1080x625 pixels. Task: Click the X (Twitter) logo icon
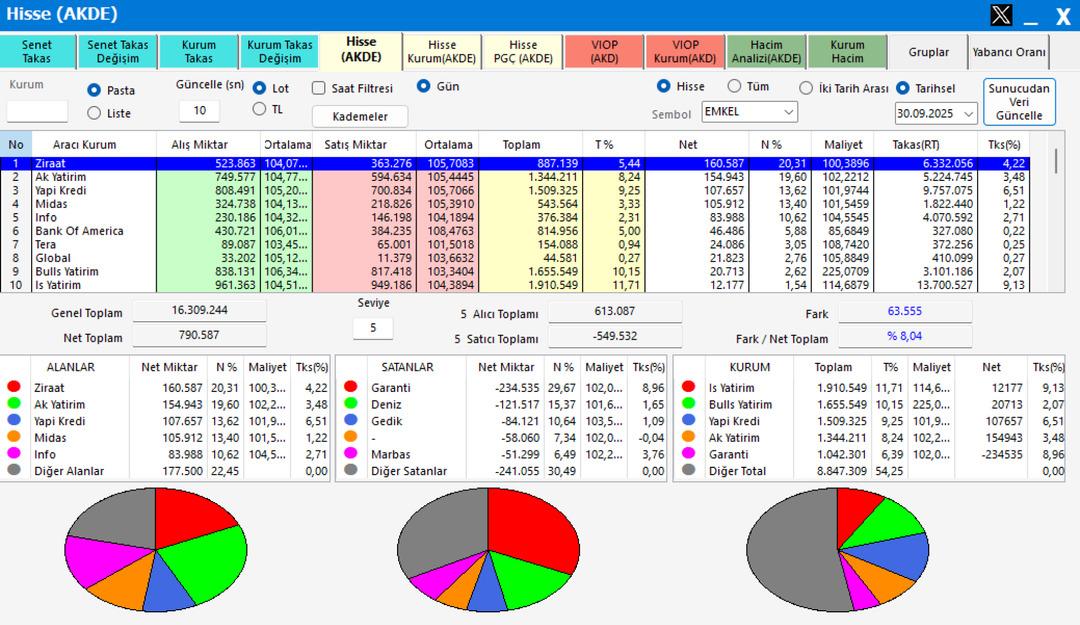pos(1001,15)
